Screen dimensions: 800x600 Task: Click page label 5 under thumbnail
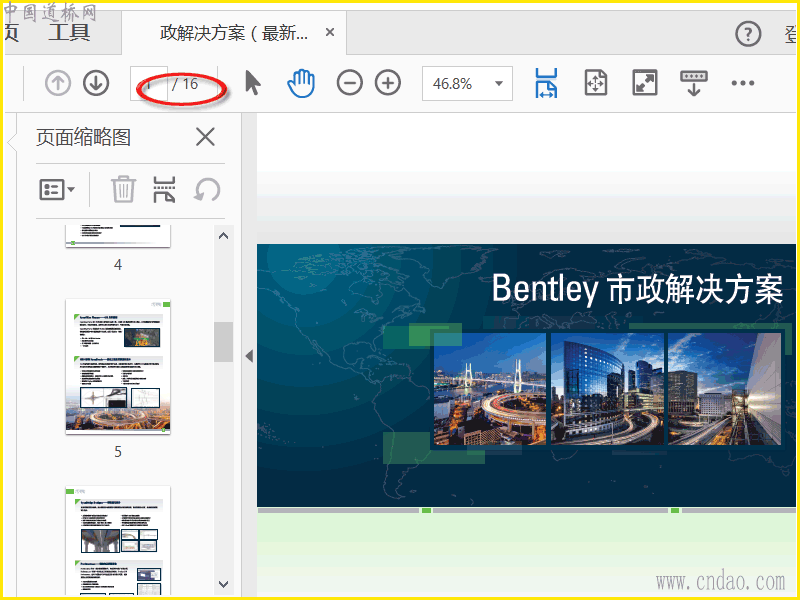(x=118, y=452)
